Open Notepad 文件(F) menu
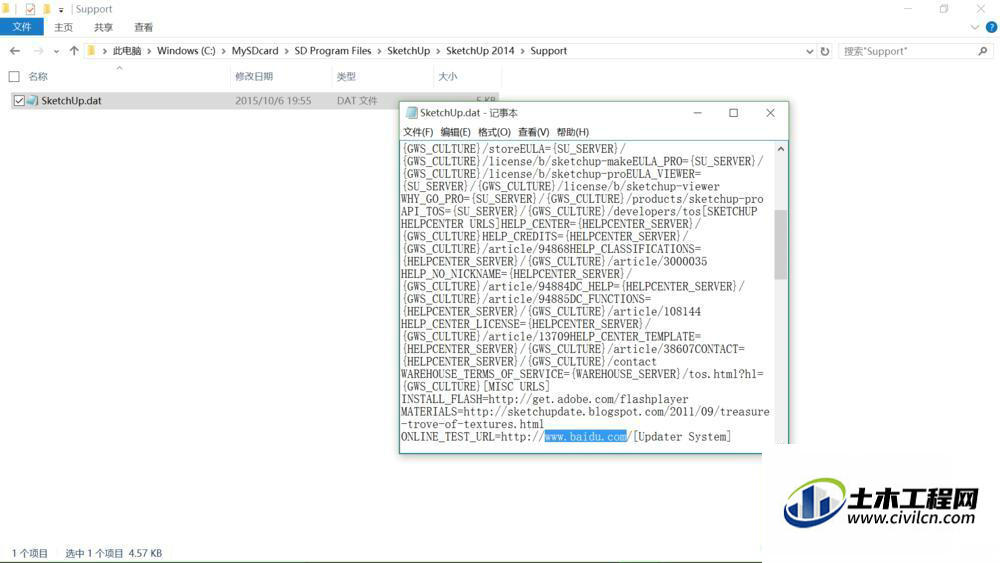The height and width of the screenshot is (563, 1000). click(x=418, y=132)
